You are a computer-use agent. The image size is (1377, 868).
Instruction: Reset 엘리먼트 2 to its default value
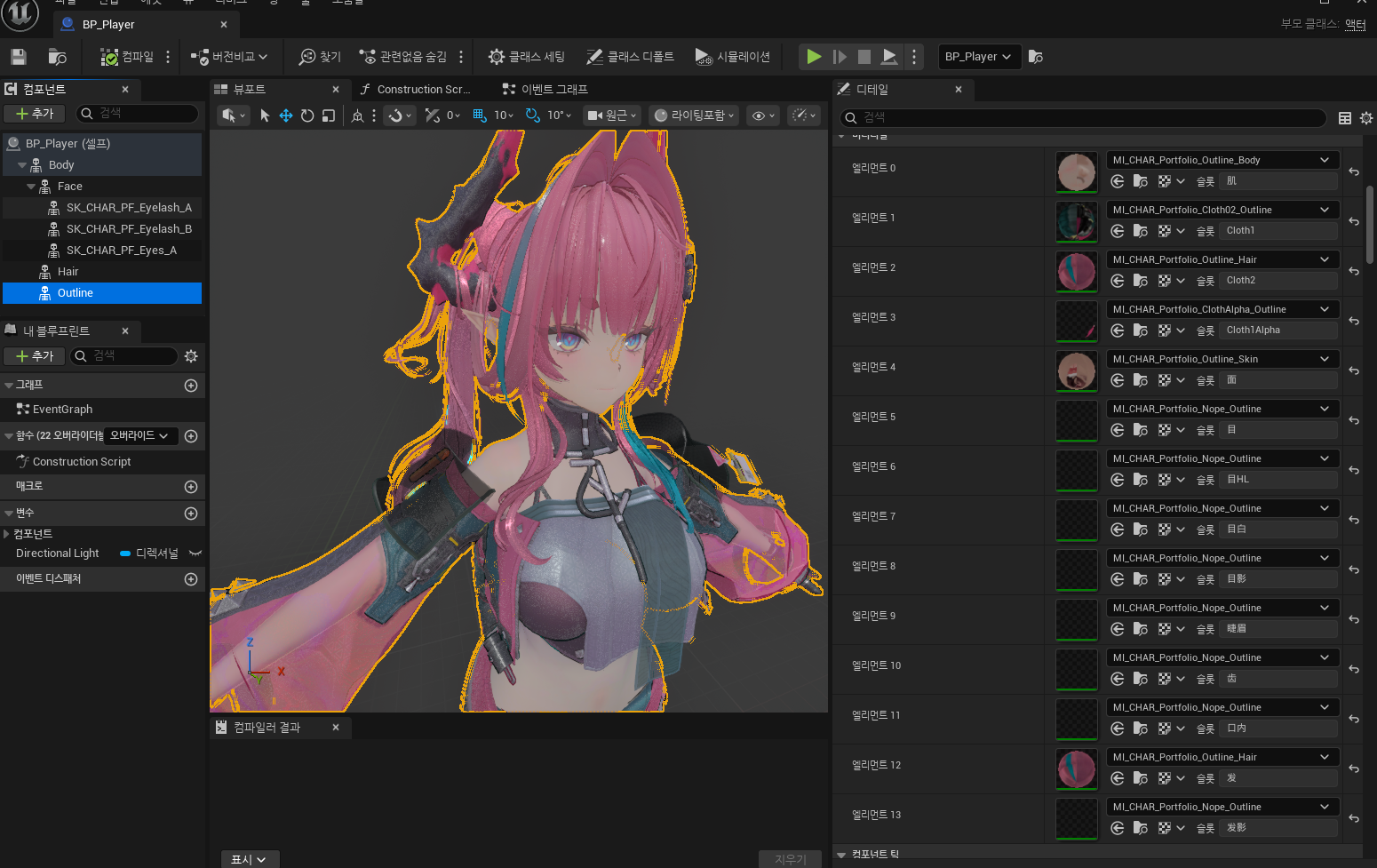(1354, 271)
